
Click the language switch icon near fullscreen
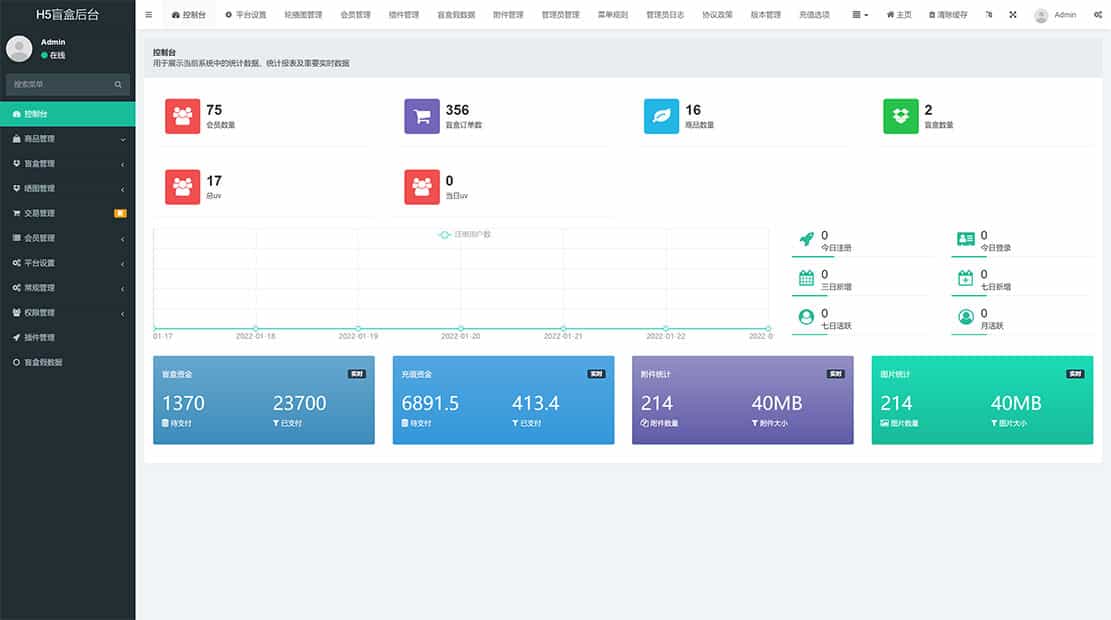[x=990, y=14]
